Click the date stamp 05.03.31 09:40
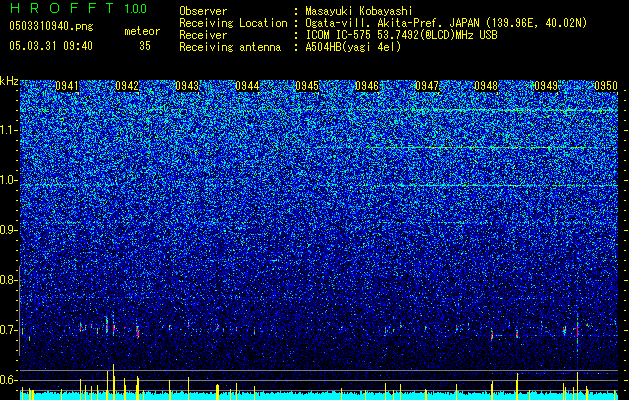 click(x=51, y=46)
